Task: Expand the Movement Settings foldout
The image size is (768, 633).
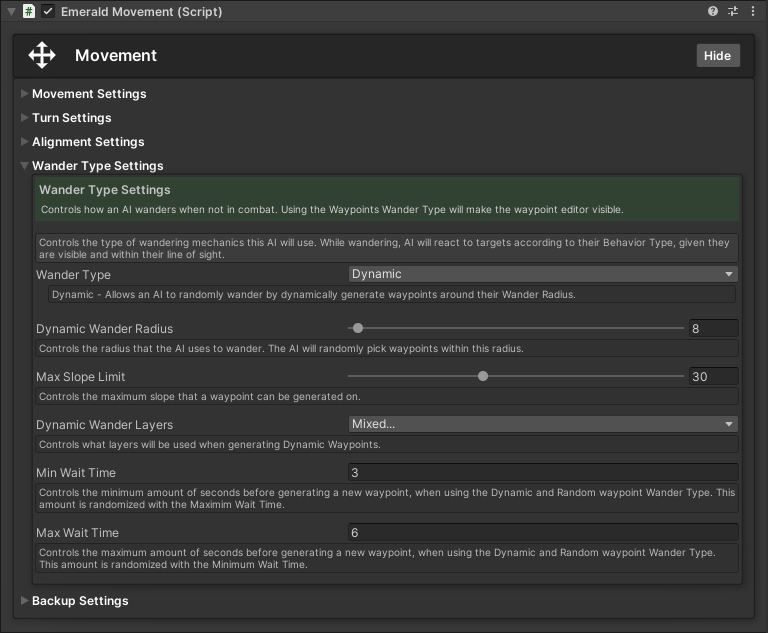Action: 25,94
